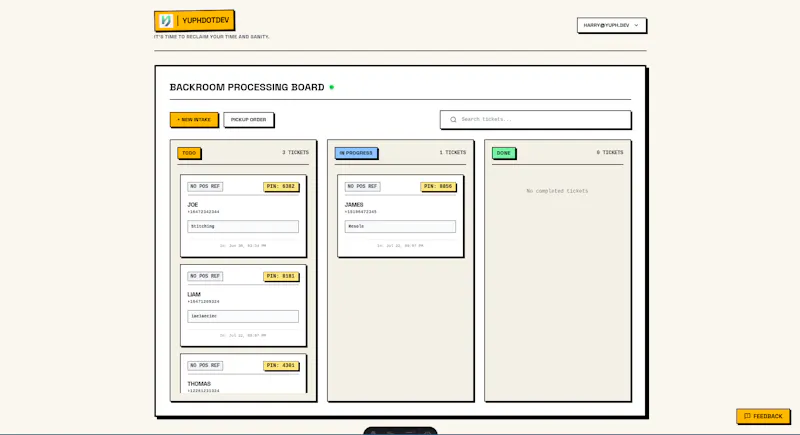Screen dimensions: 800x435
Task: Click the 1 Tickets count in In Progress
Action: [453, 152]
